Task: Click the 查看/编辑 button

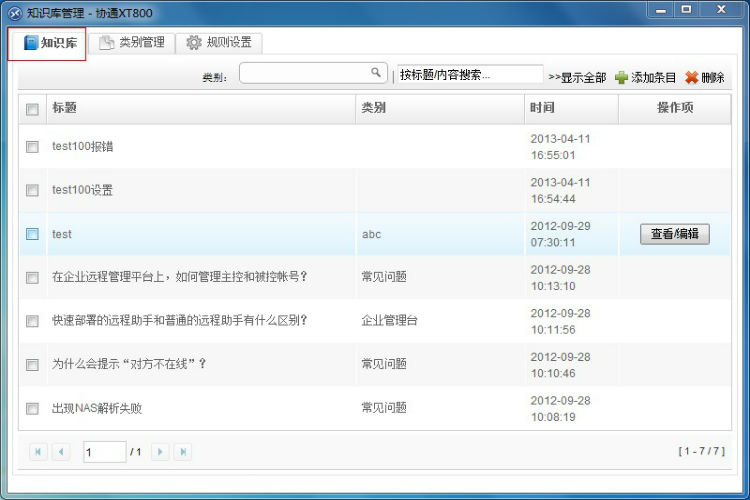Action: click(674, 234)
